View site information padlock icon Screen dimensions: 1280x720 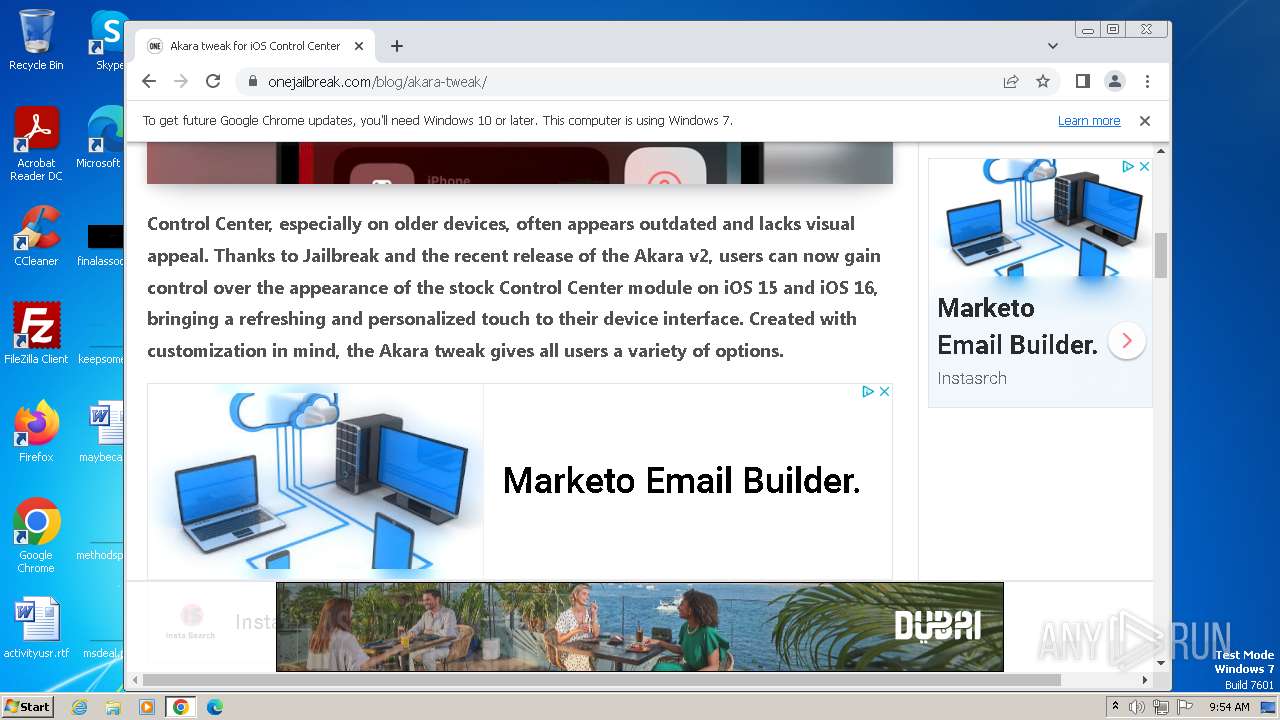[x=252, y=82]
